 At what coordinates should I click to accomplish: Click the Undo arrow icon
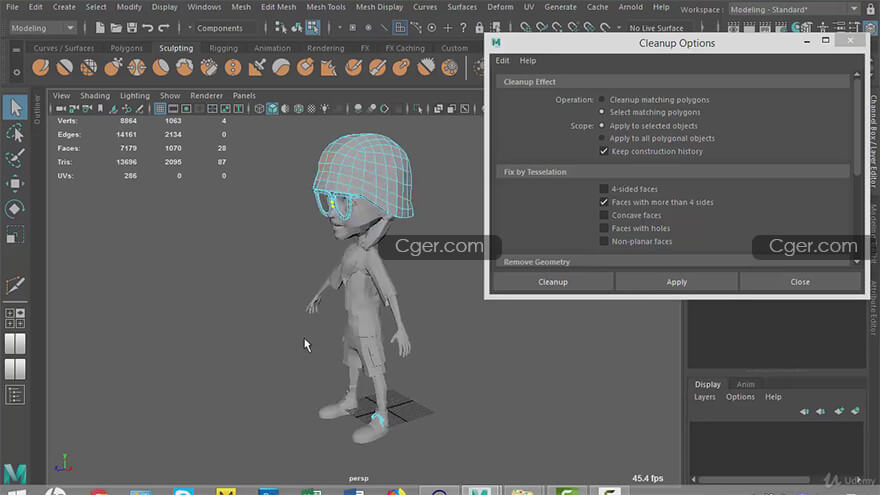point(148,28)
